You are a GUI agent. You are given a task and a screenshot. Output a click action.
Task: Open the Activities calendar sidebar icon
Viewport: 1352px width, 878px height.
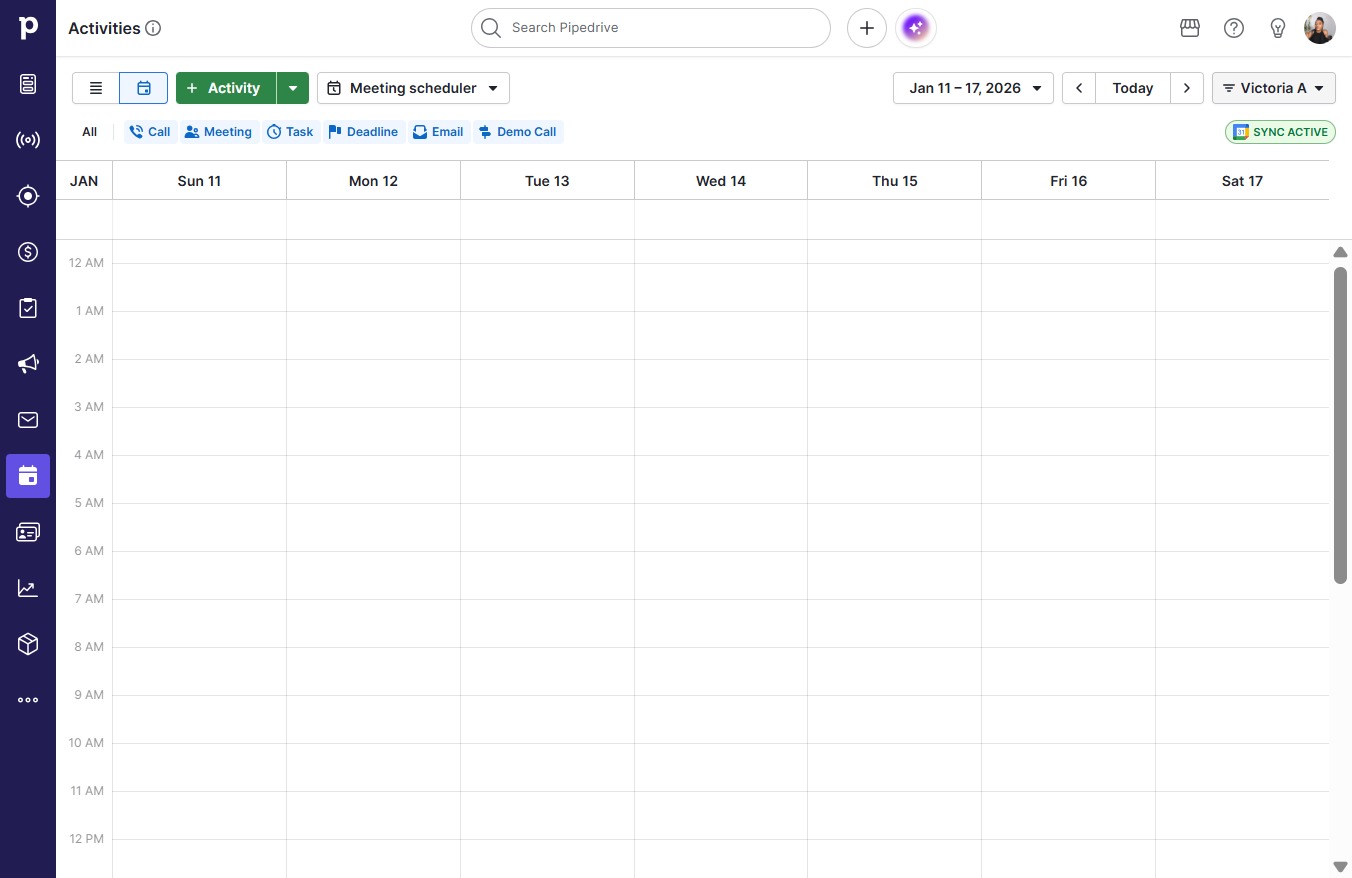pos(28,476)
